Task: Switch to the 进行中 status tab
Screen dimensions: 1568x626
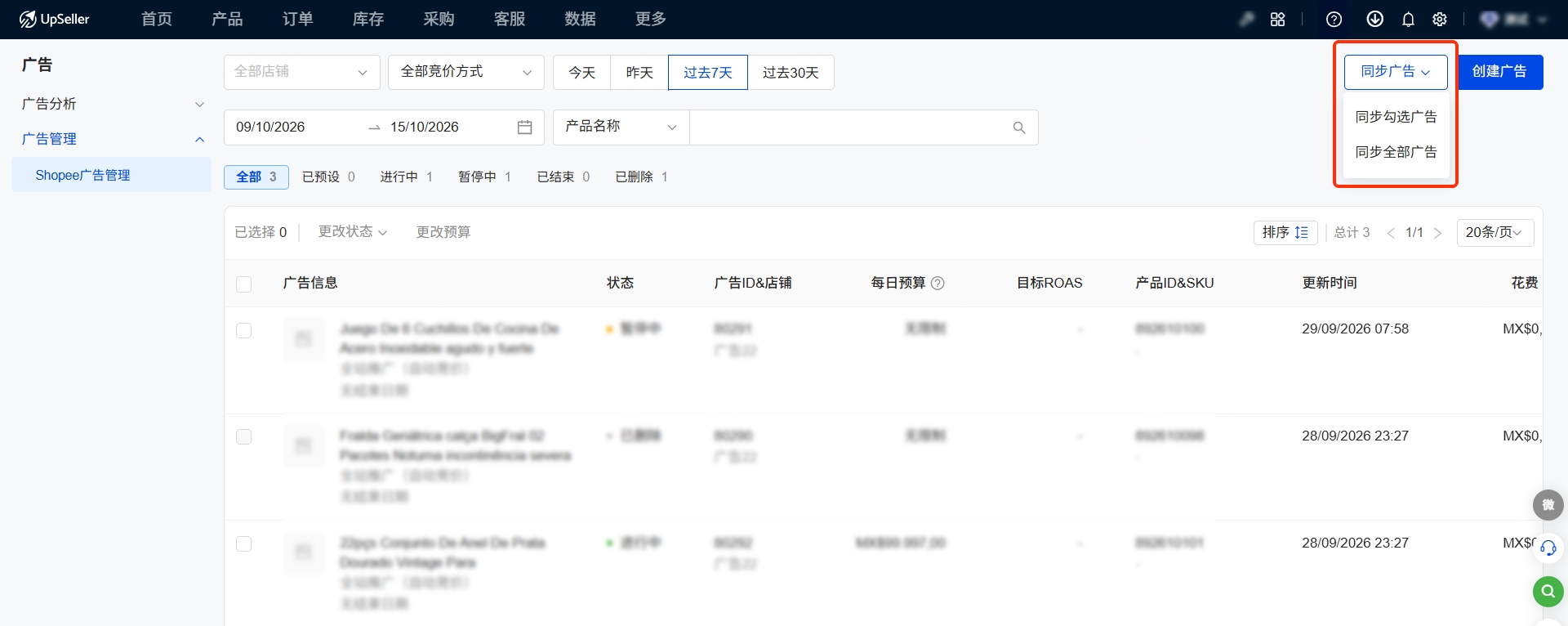Action: (x=406, y=177)
